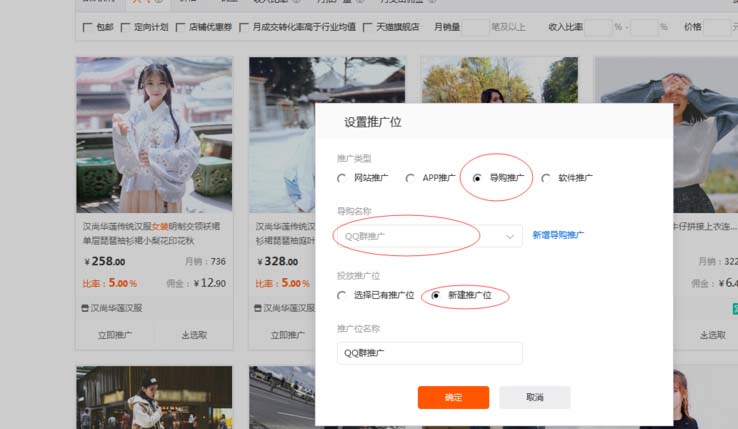Click 立即推广 on the ¥258.00 product

tap(115, 335)
